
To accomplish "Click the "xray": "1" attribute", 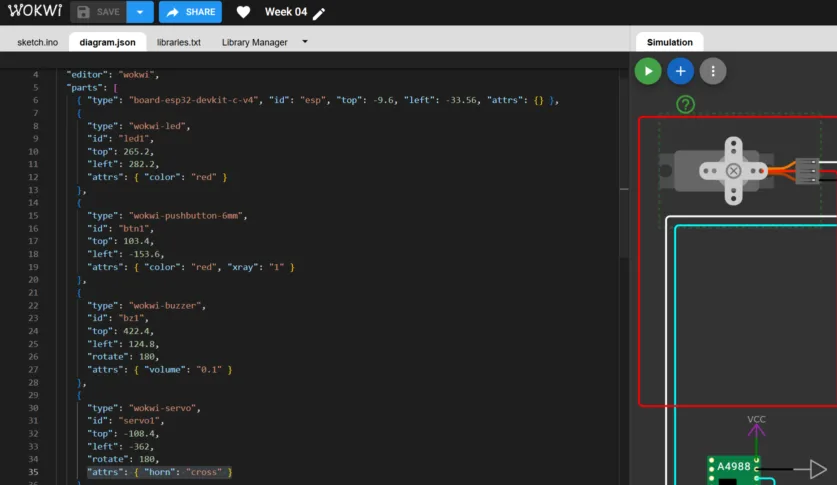I will [x=256, y=267].
